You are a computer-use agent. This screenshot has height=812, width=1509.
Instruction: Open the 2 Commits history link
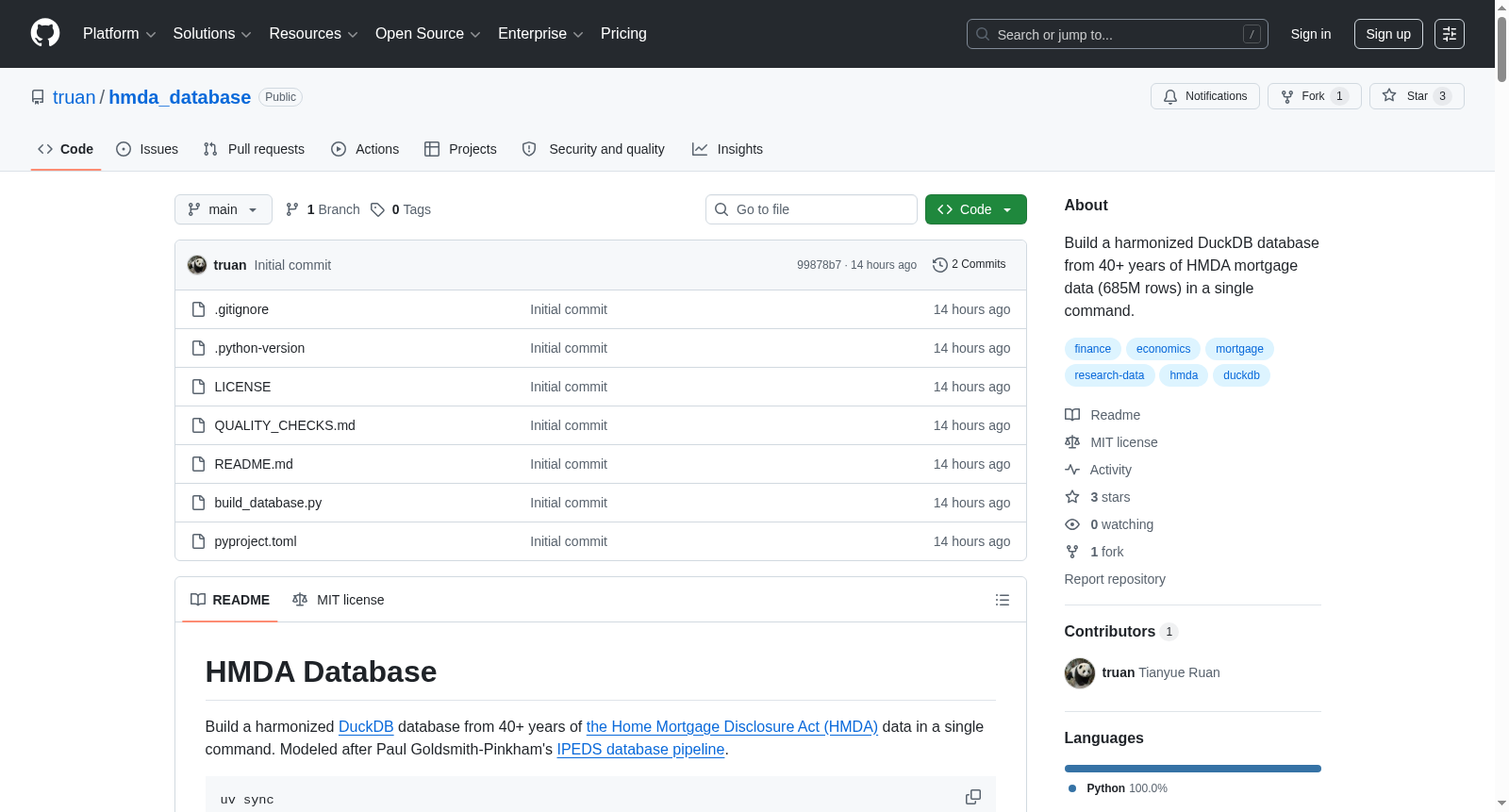tap(969, 264)
